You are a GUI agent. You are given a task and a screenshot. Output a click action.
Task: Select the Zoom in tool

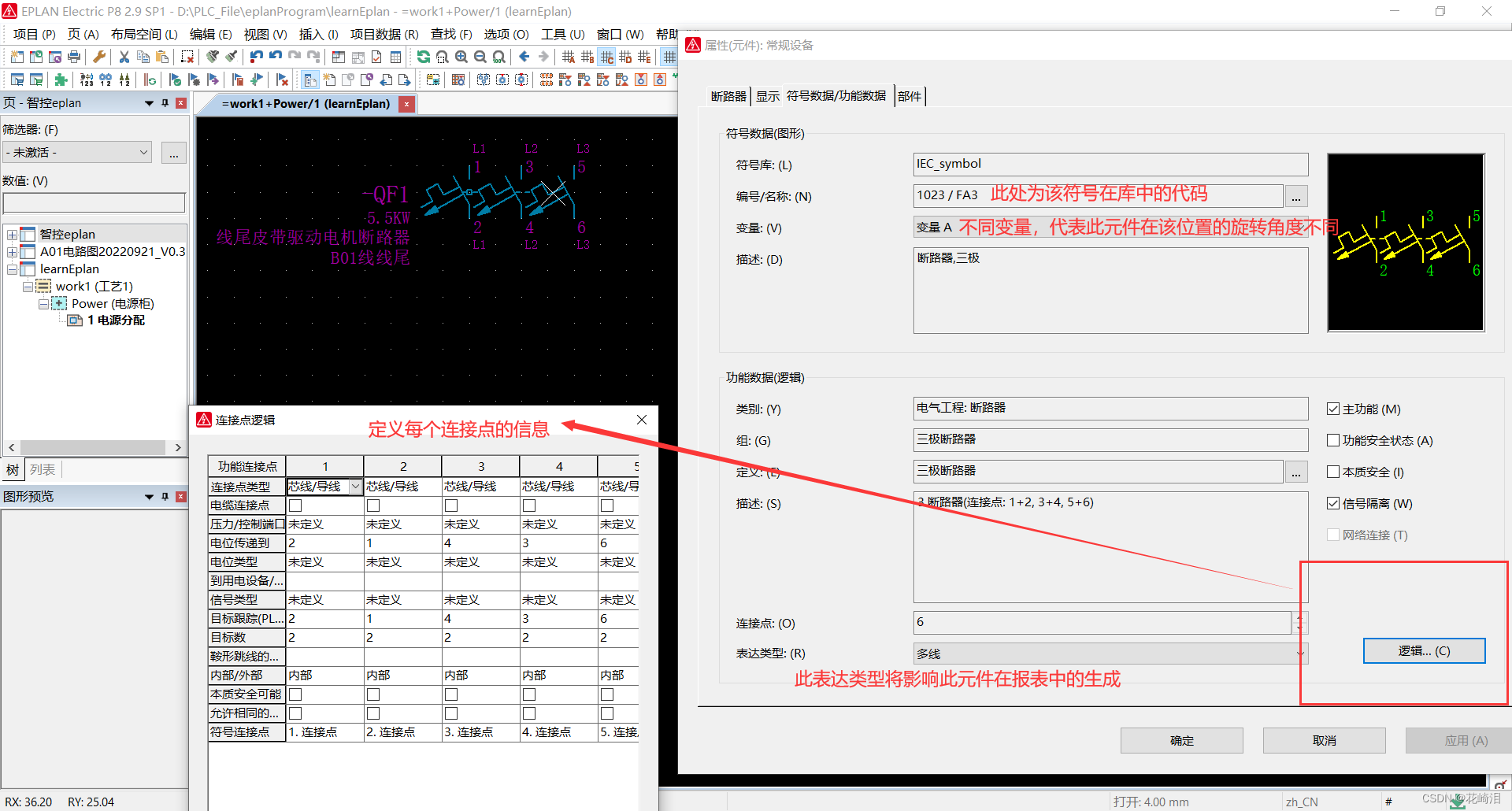[461, 56]
